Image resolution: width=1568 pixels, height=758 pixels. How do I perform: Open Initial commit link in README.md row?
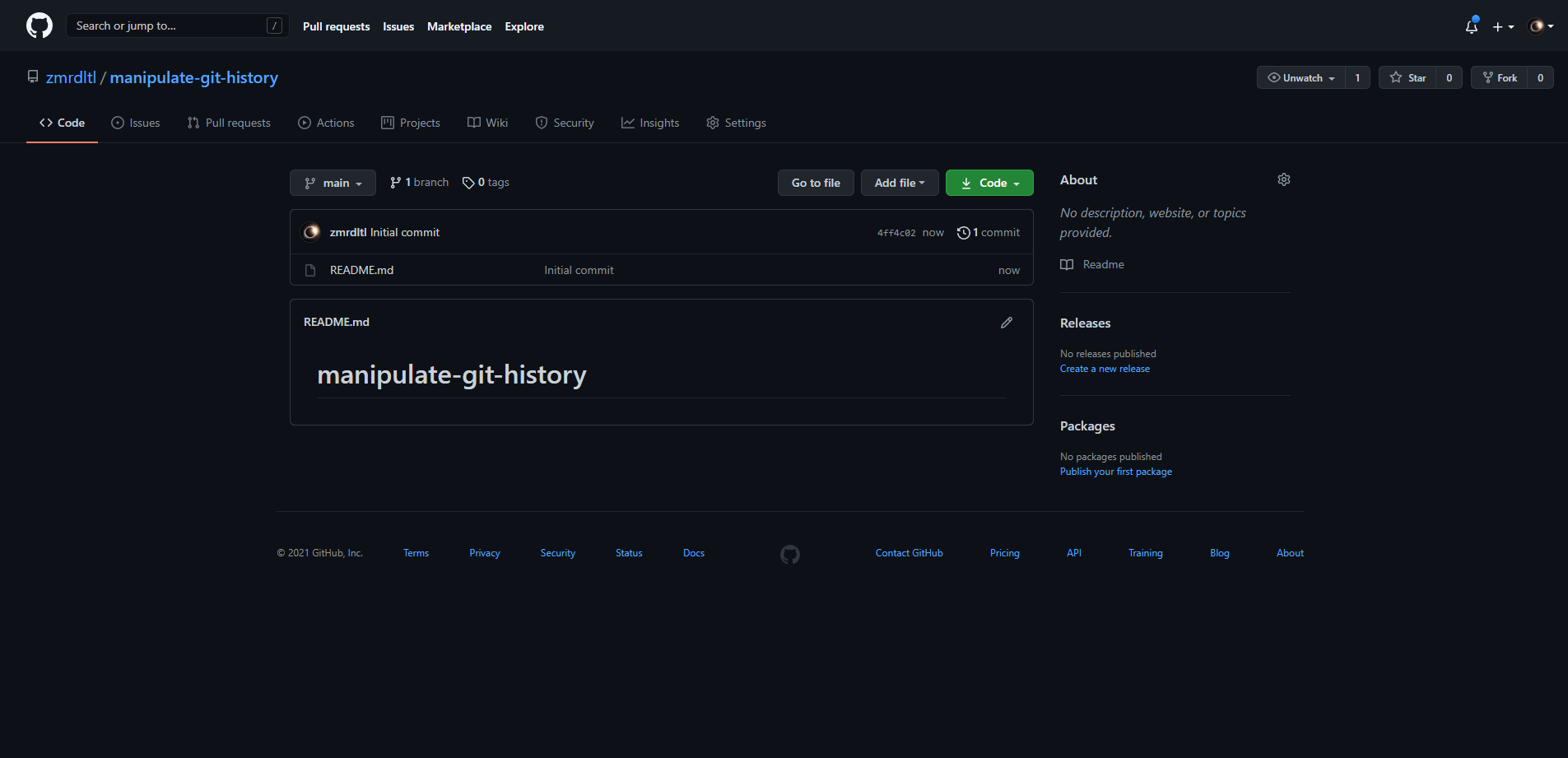pyautogui.click(x=579, y=270)
